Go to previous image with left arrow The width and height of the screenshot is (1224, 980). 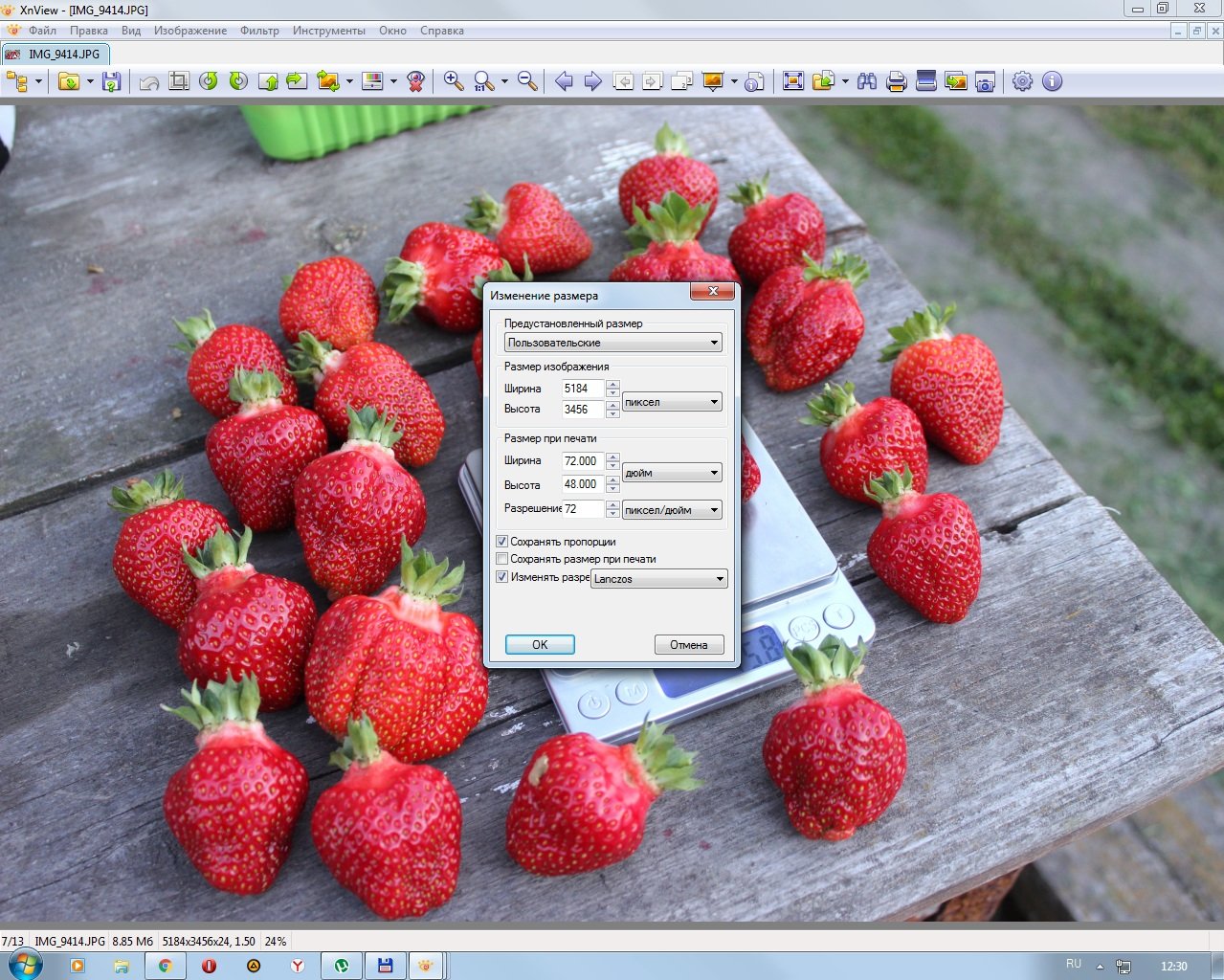click(564, 81)
